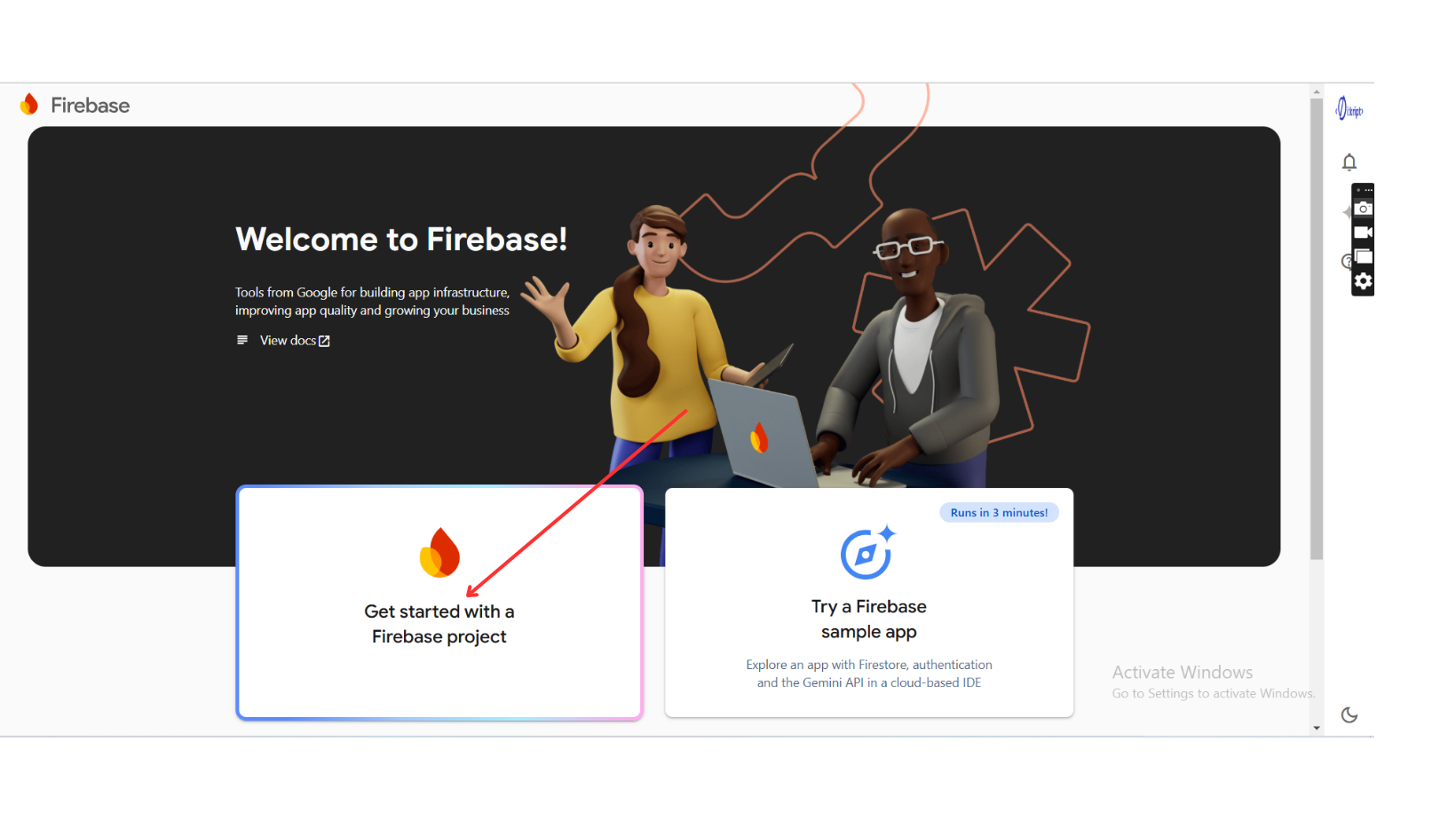Click the flame icon on Get started card
The width and height of the screenshot is (1456, 820).
click(439, 552)
